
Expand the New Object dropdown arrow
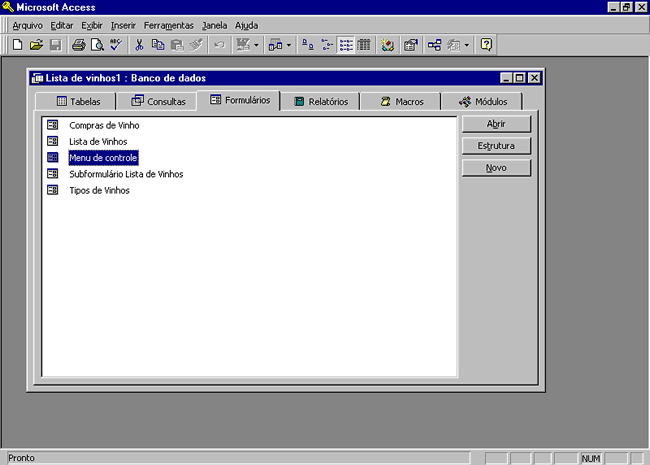click(467, 45)
